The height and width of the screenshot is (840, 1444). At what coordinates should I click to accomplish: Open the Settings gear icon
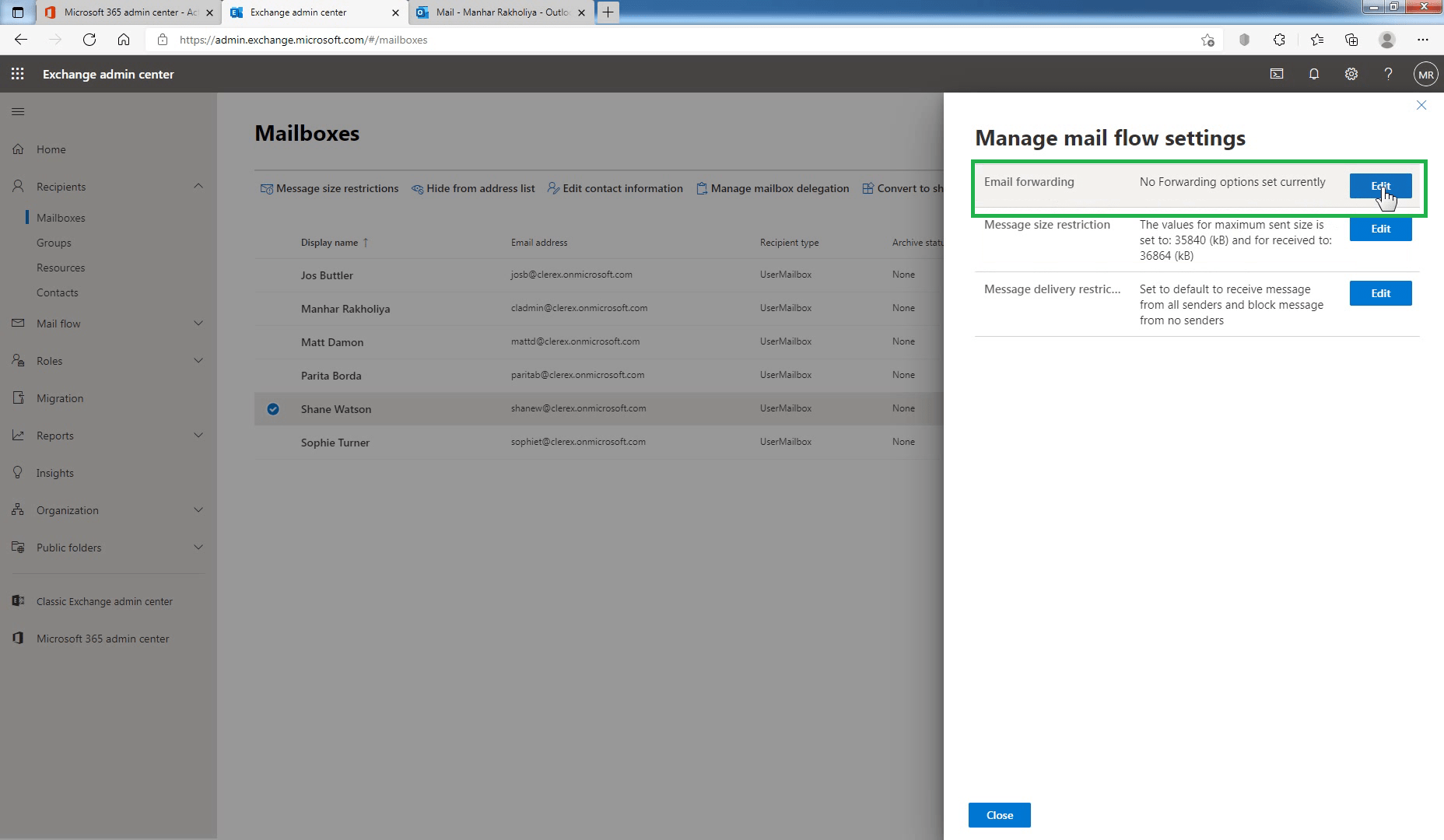point(1351,74)
